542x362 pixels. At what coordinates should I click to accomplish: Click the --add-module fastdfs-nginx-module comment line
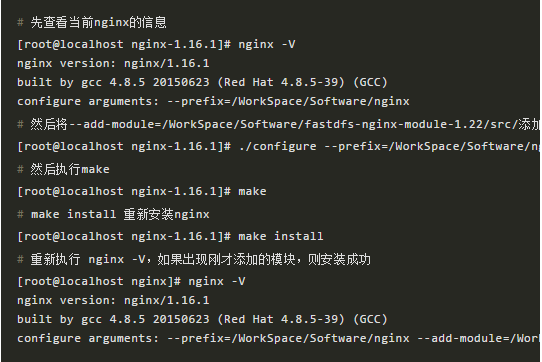pos(278,124)
